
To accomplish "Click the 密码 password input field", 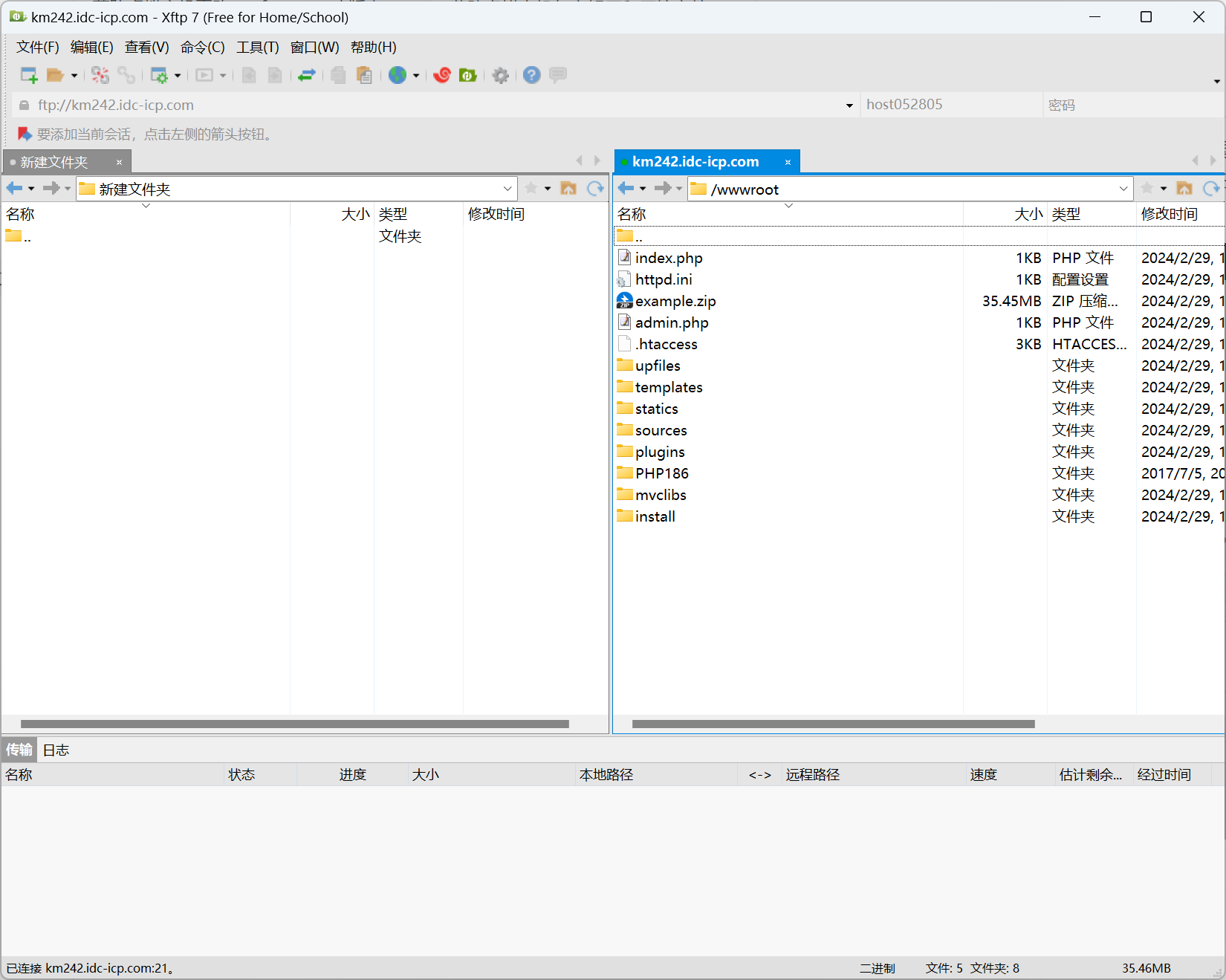I will pyautogui.click(x=1129, y=106).
